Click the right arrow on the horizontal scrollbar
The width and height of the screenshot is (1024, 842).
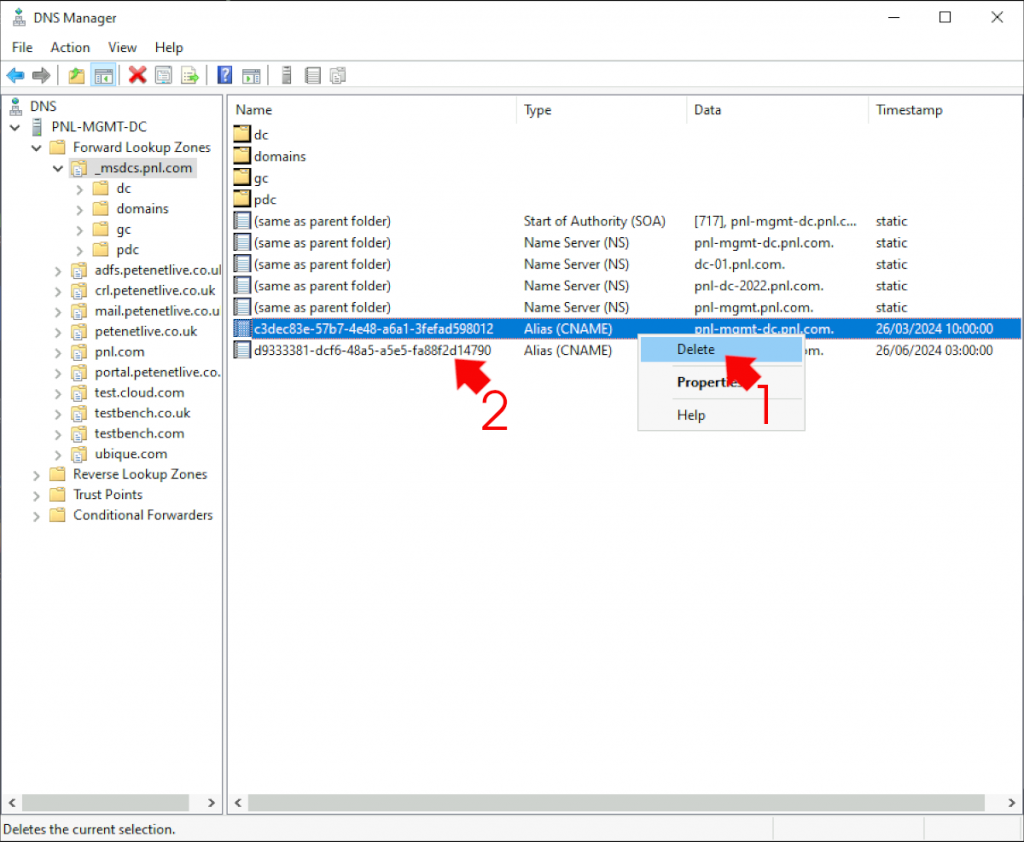point(1010,802)
